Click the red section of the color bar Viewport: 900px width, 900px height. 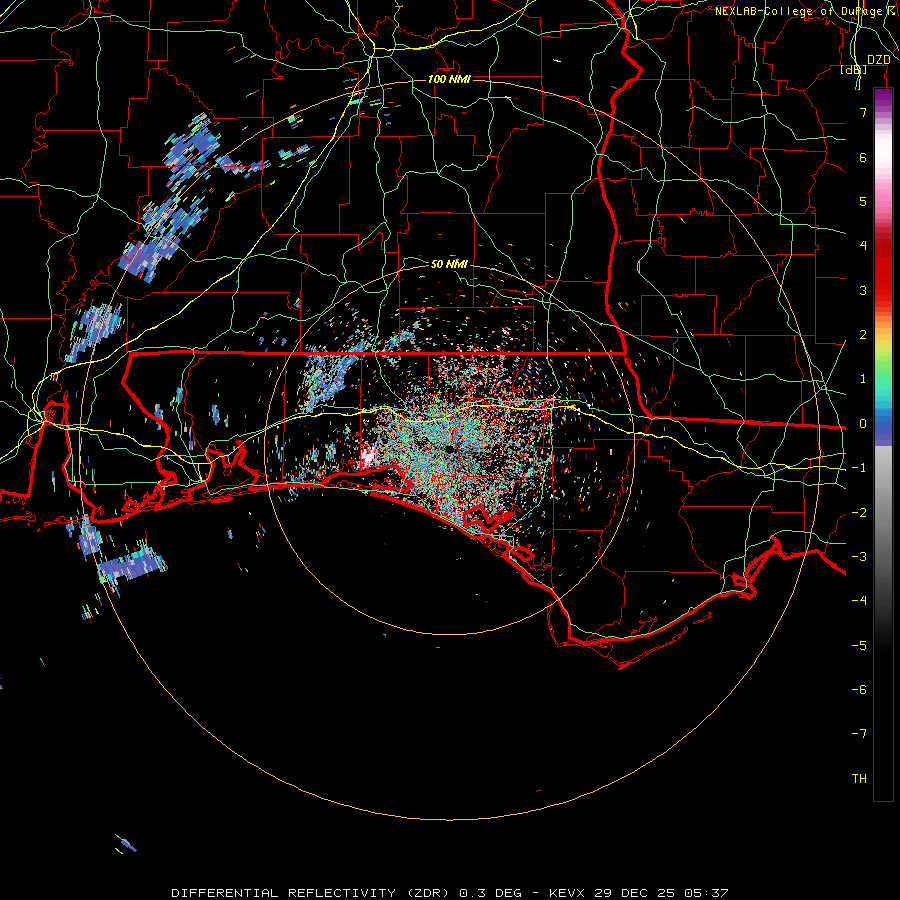click(x=883, y=270)
